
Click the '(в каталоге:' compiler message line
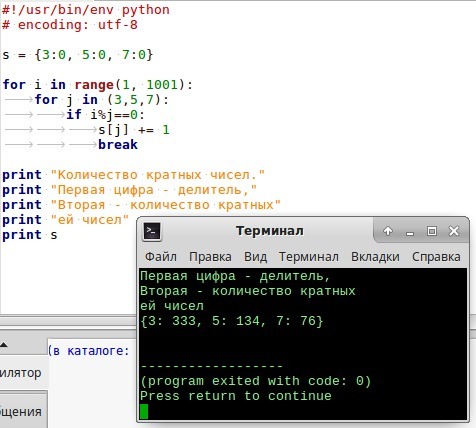(x=89, y=351)
